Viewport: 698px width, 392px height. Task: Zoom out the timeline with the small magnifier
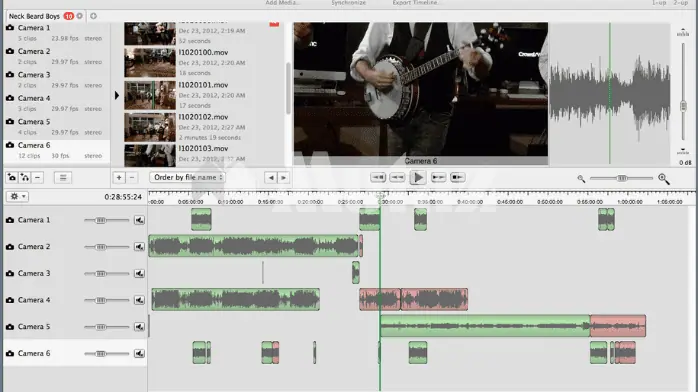(x=581, y=178)
